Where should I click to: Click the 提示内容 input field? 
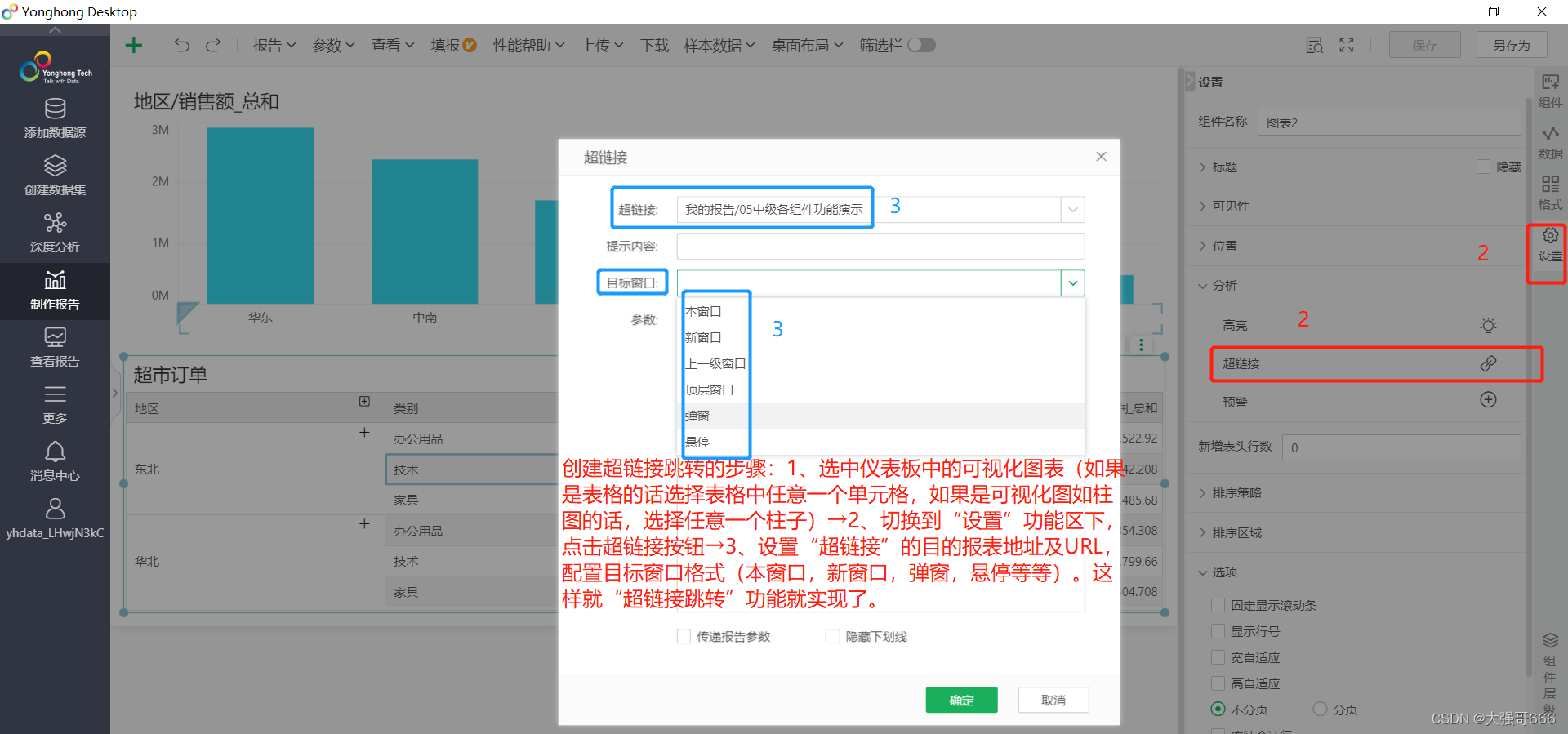click(x=880, y=246)
